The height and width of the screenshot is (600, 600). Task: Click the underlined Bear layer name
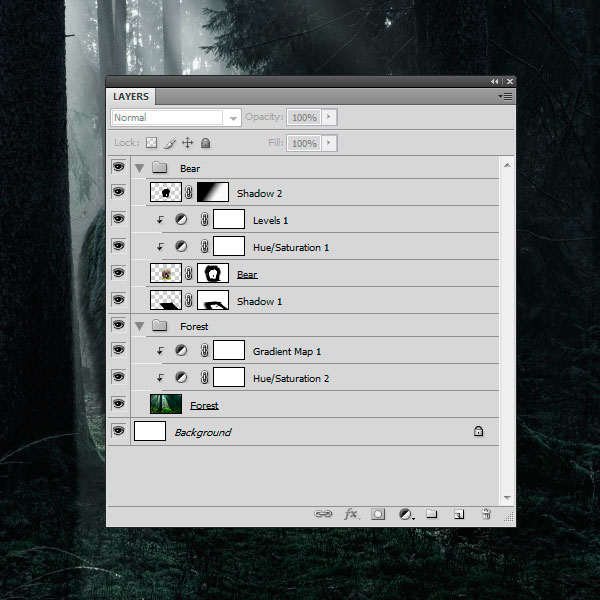tap(247, 274)
